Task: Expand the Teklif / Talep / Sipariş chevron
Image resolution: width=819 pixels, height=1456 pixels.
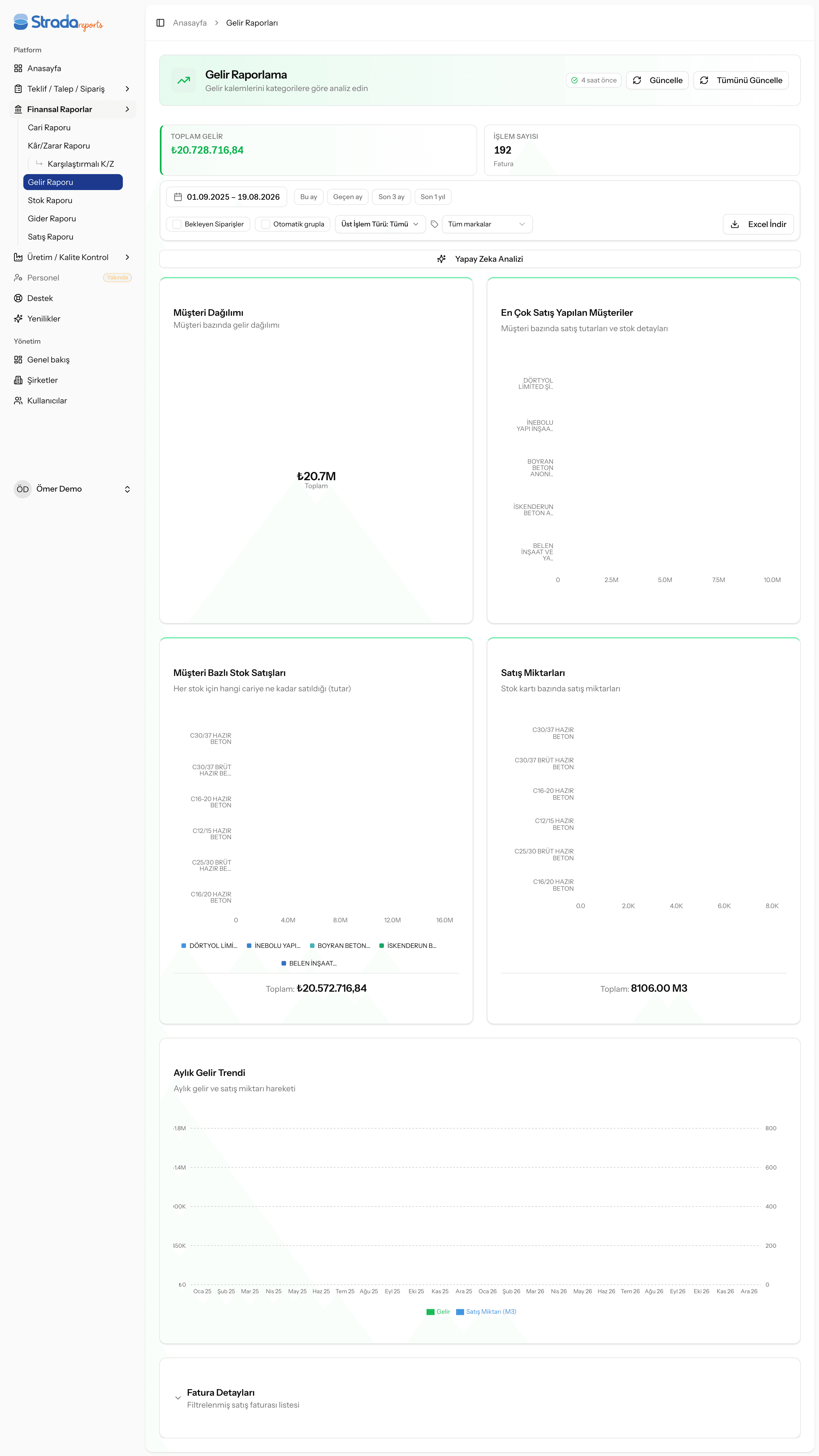Action: [x=127, y=89]
